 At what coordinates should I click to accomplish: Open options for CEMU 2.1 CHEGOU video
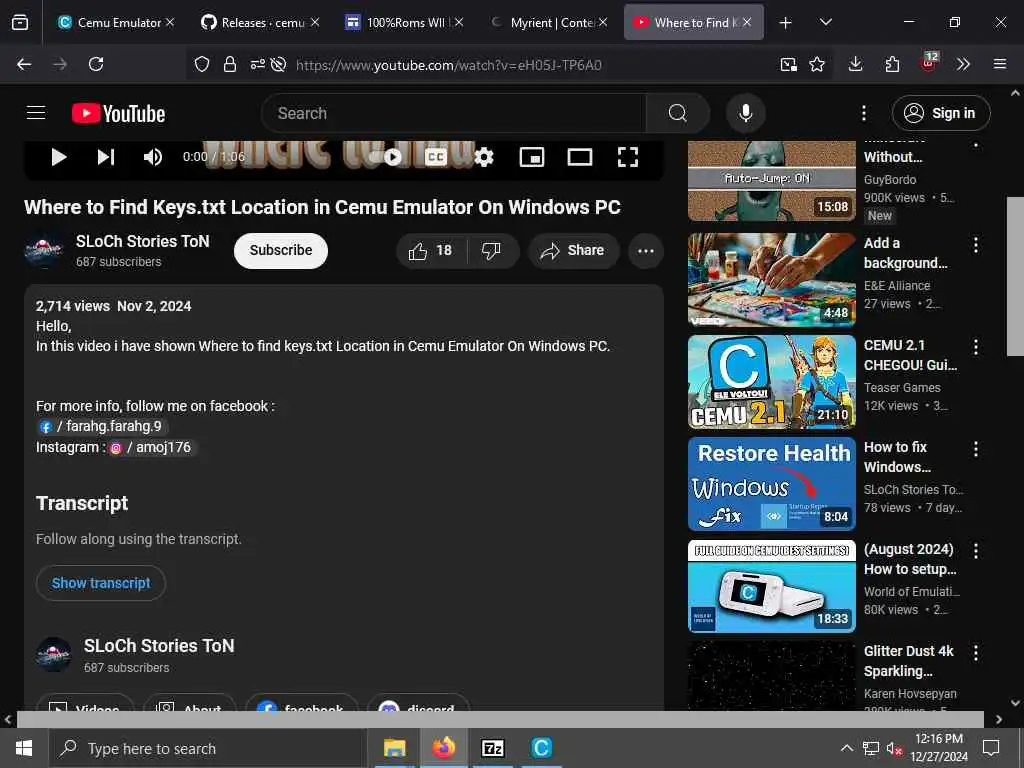pos(976,347)
